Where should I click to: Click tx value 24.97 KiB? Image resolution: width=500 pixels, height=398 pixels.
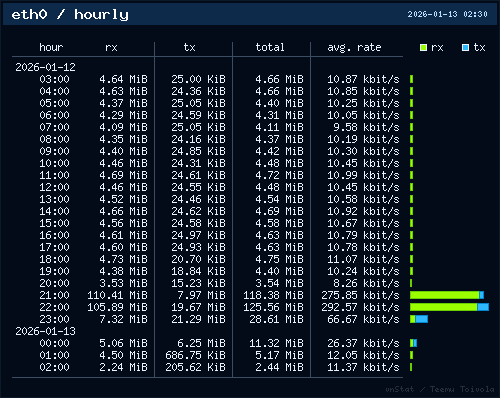198,235
